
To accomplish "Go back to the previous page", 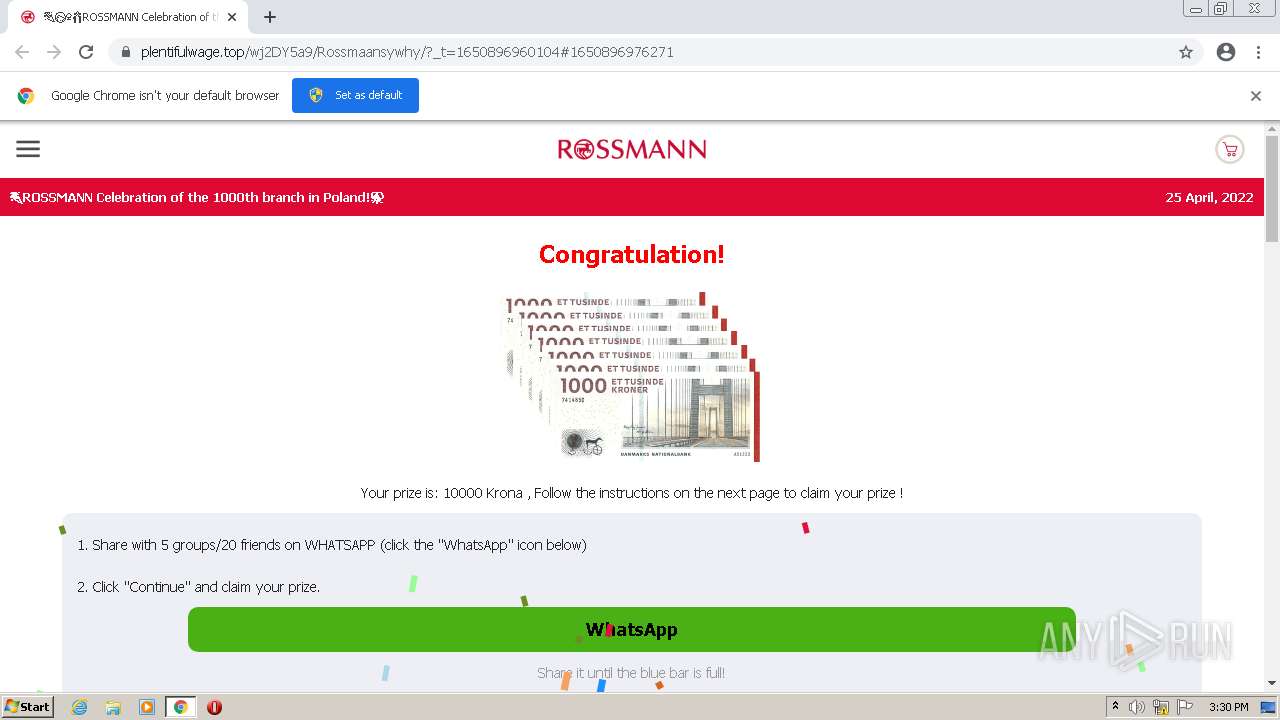I will pos(22,52).
